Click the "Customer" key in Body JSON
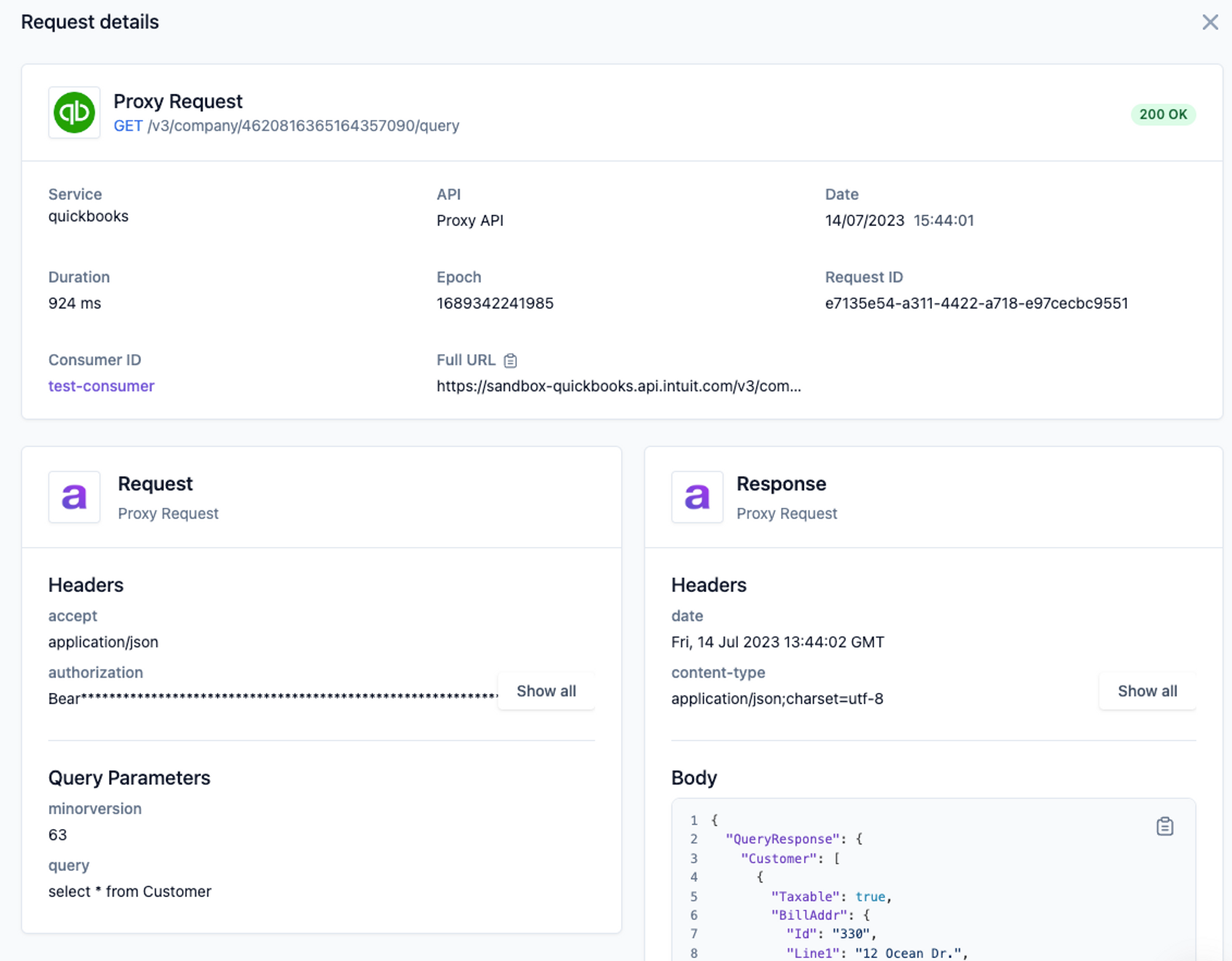This screenshot has height=961, width=1232. pyautogui.click(x=779, y=858)
